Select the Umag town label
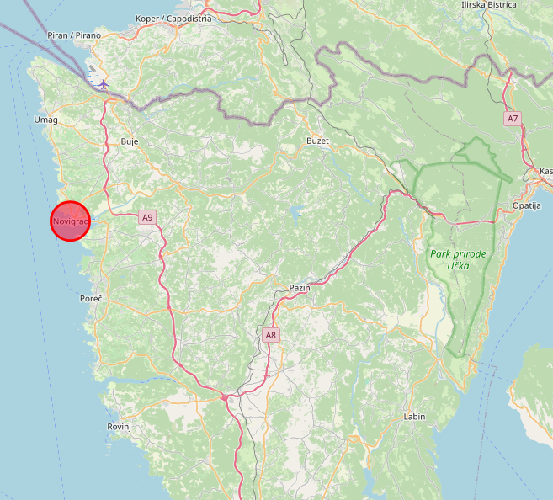The width and height of the screenshot is (553, 500). pyautogui.click(x=46, y=120)
